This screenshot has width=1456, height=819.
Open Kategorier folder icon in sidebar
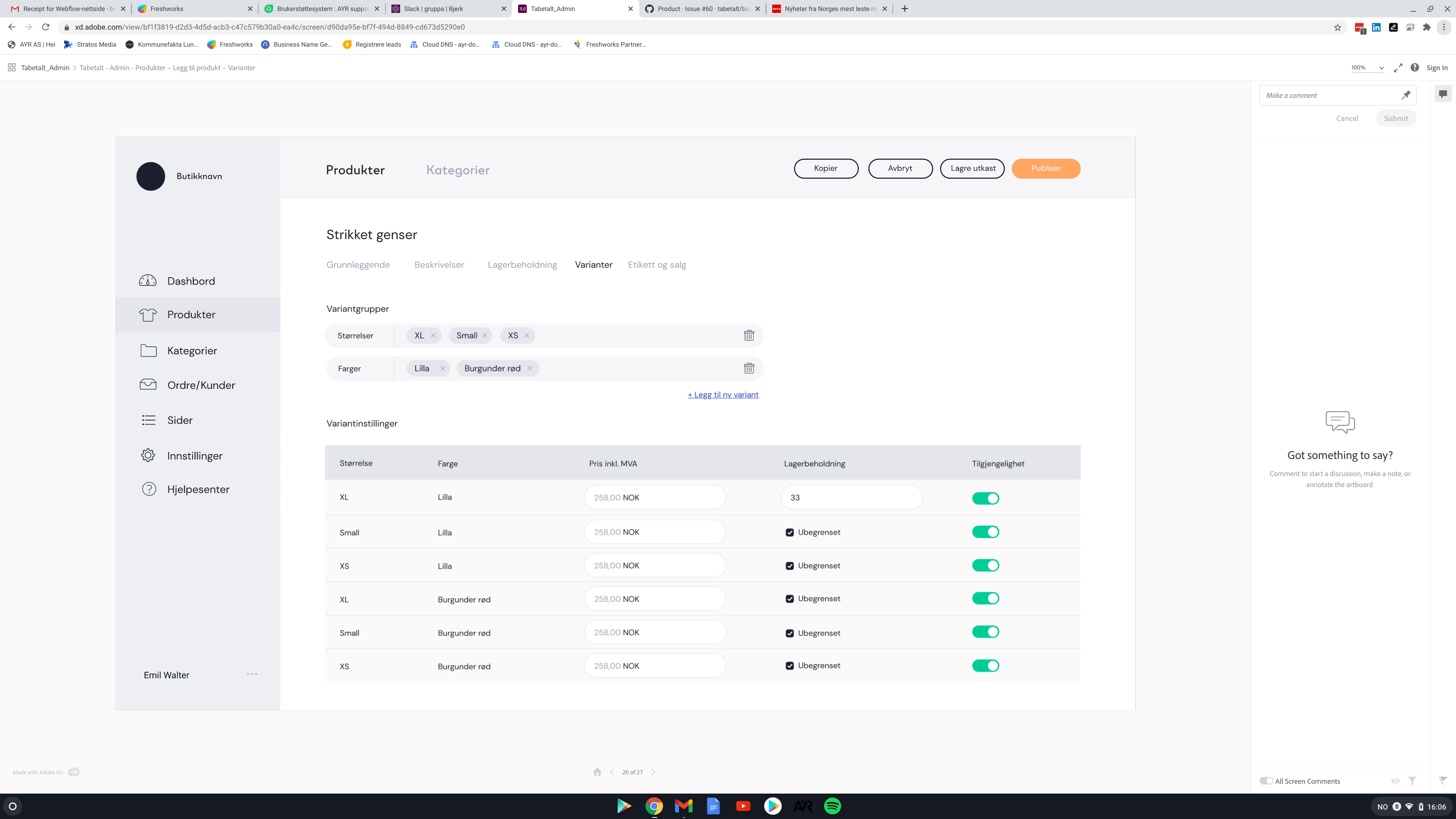pyautogui.click(x=148, y=351)
